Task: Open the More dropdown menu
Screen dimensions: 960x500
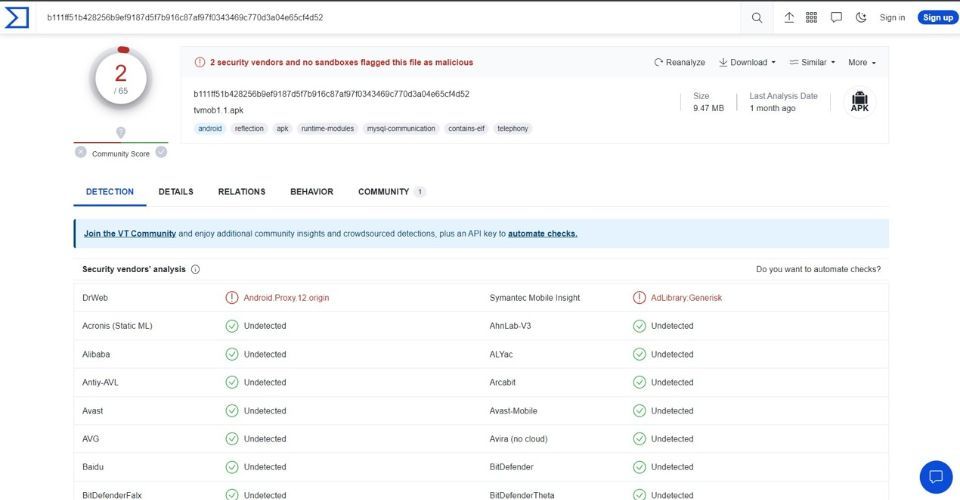Action: (x=861, y=62)
